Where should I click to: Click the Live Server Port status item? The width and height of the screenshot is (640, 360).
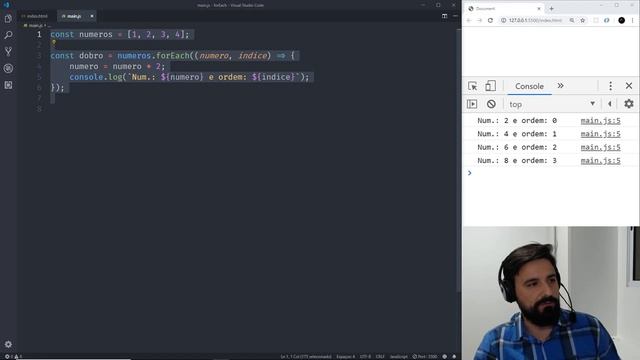(424, 356)
